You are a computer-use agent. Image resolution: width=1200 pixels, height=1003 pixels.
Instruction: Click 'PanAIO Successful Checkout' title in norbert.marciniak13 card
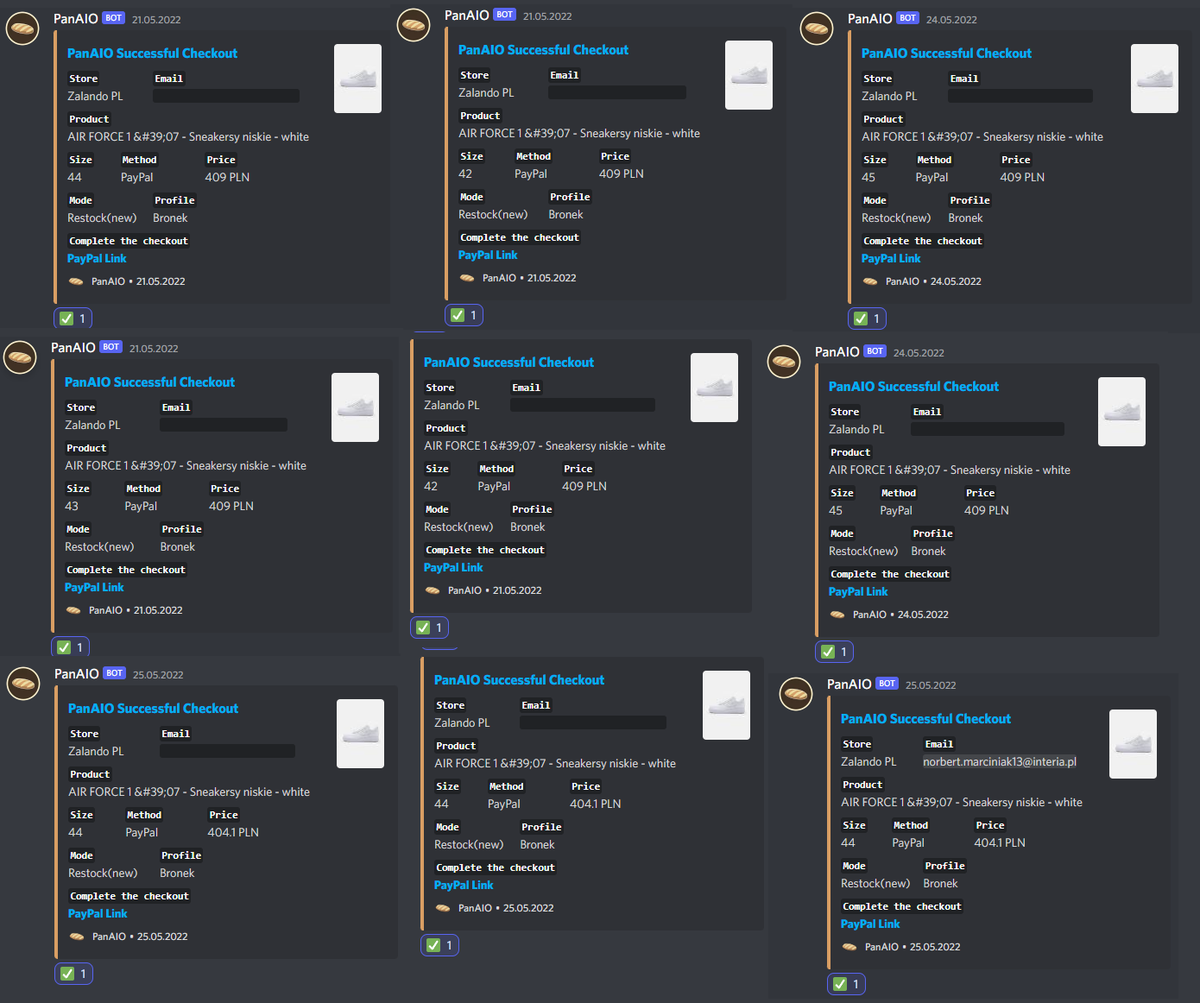click(926, 719)
